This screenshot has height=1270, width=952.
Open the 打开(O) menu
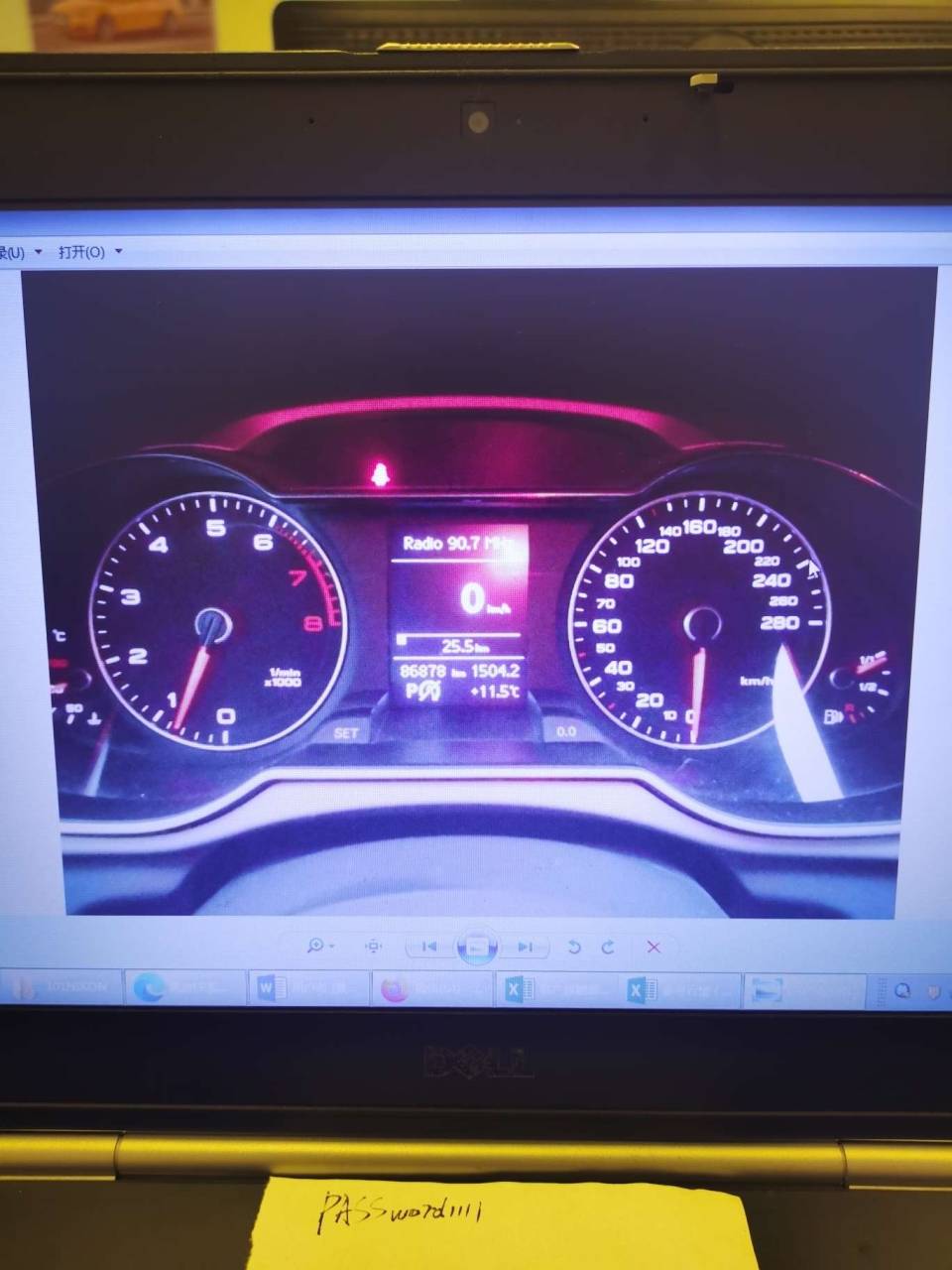(x=81, y=252)
